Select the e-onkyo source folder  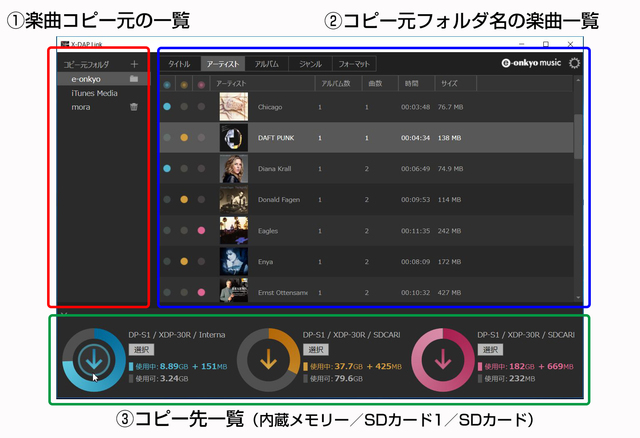pos(104,79)
